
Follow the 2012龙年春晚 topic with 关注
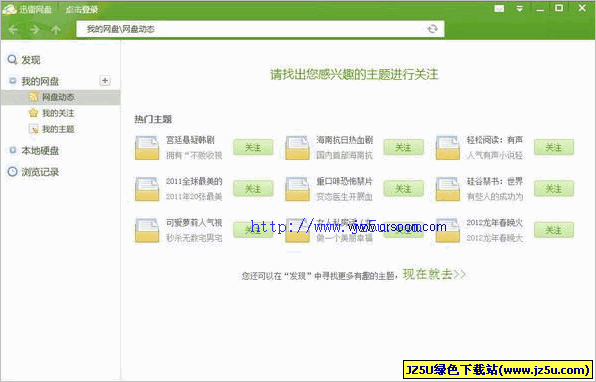[554, 230]
